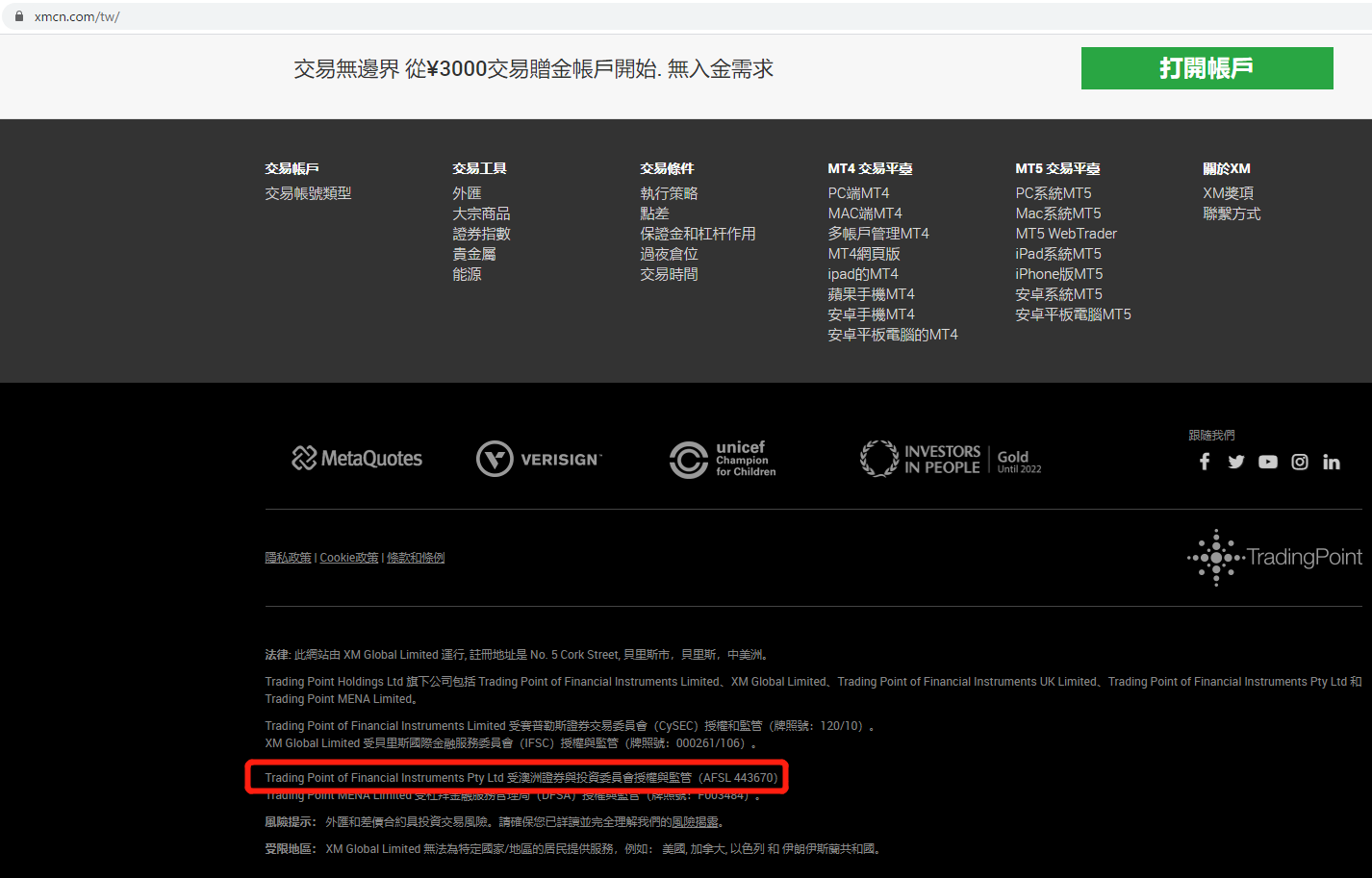Viewport: 1372px width, 878px height.
Task: Click the green 打開帳戶 button
Action: 1207,68
